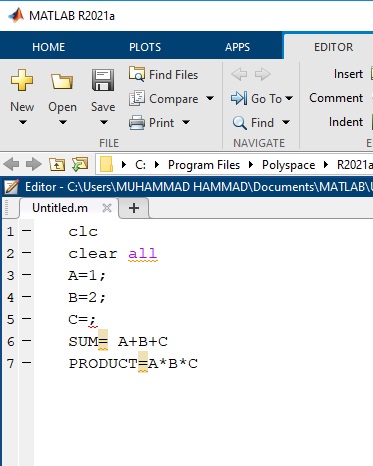This screenshot has width=373, height=466.
Task: Toggle breakpoint dash on line 7
Action: tap(27, 363)
